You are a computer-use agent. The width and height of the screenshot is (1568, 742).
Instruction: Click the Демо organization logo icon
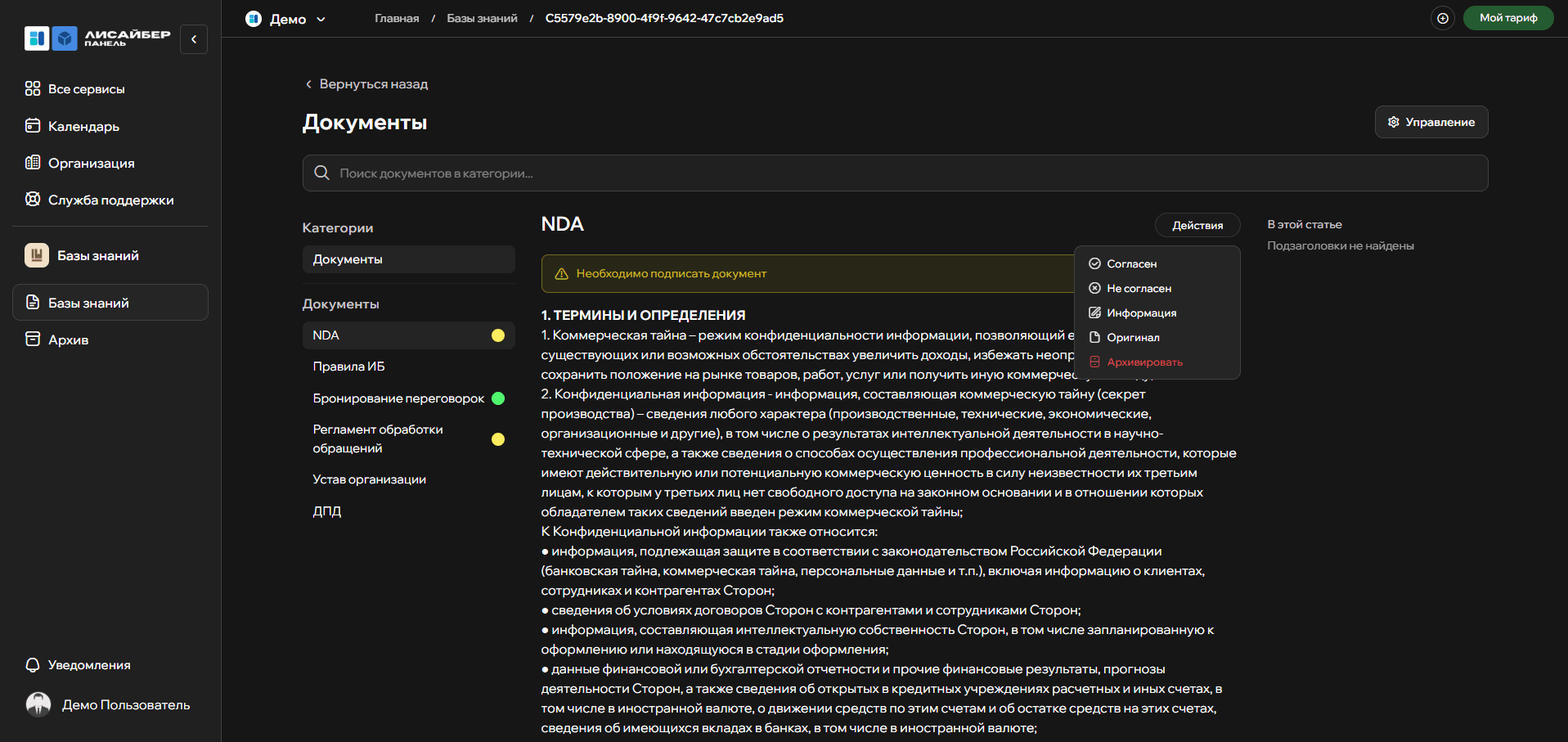pyautogui.click(x=254, y=19)
